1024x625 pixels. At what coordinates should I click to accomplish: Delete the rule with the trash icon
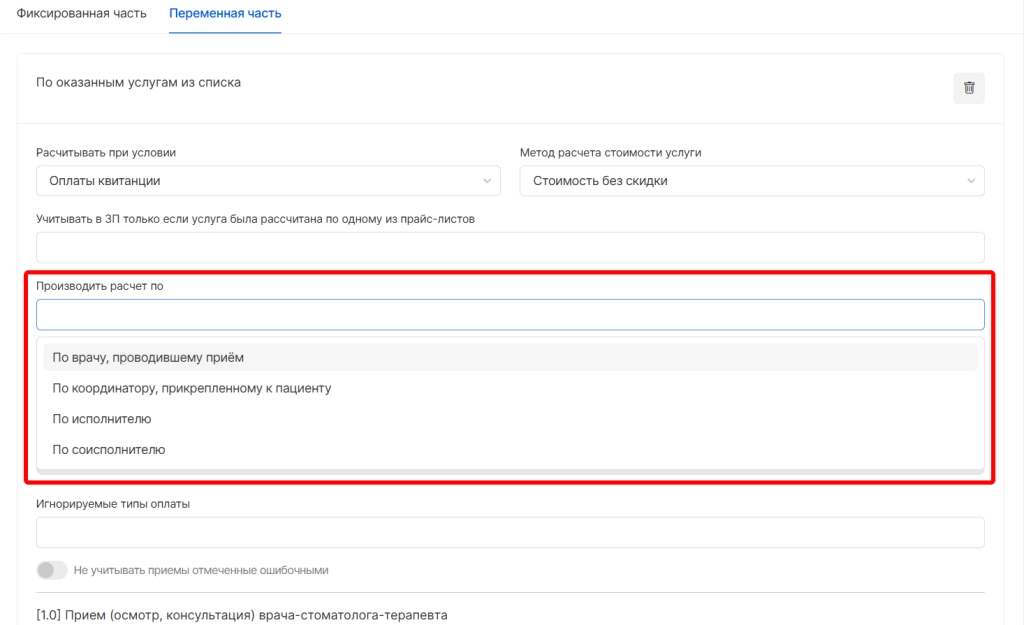click(968, 88)
